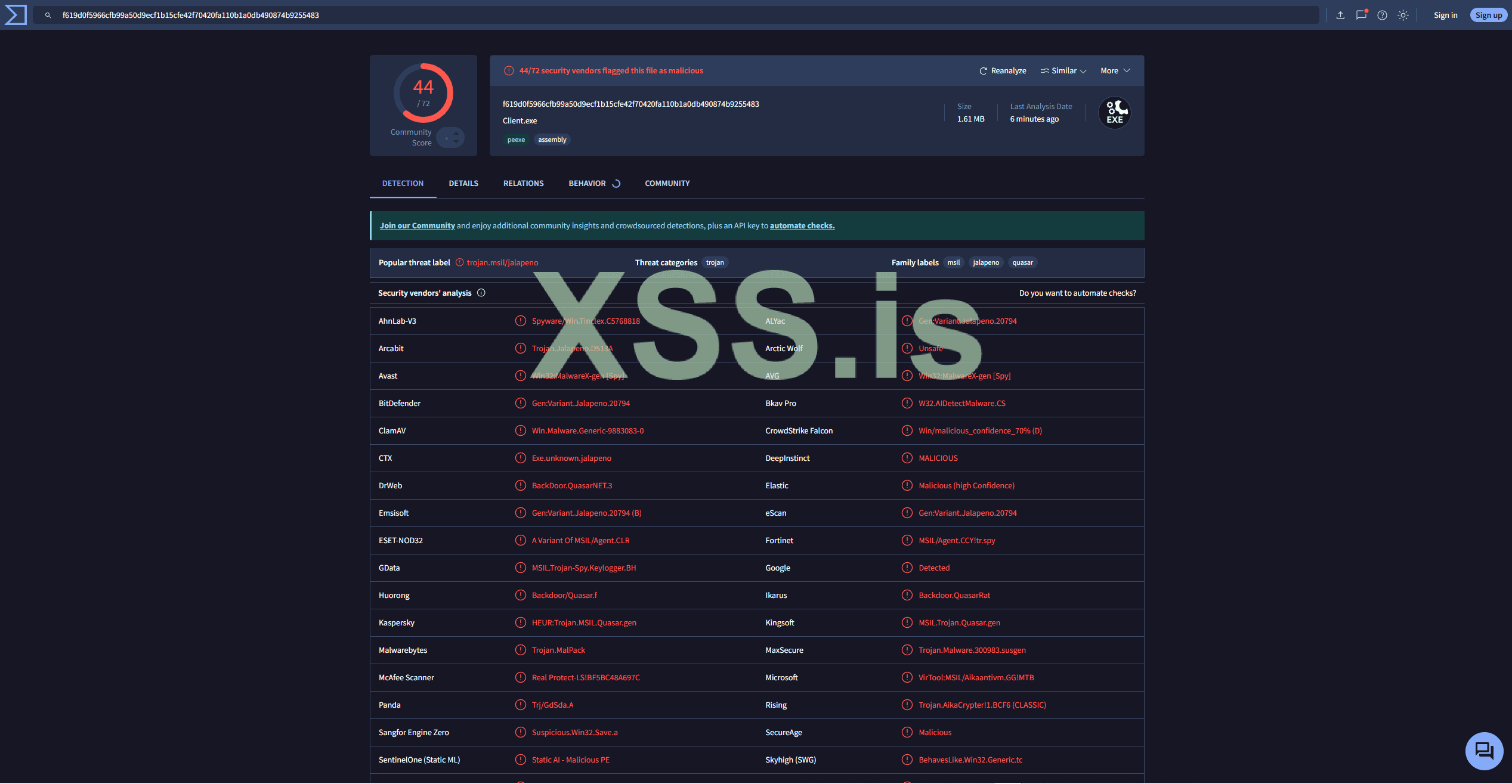
Task: Click the upload file icon
Action: tap(1340, 15)
